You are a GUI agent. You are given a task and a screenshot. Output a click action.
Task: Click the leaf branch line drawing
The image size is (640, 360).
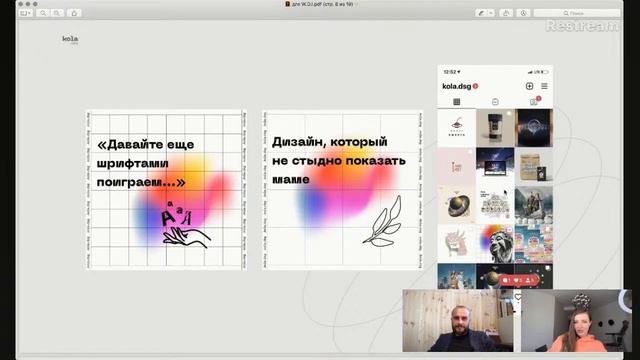382,222
